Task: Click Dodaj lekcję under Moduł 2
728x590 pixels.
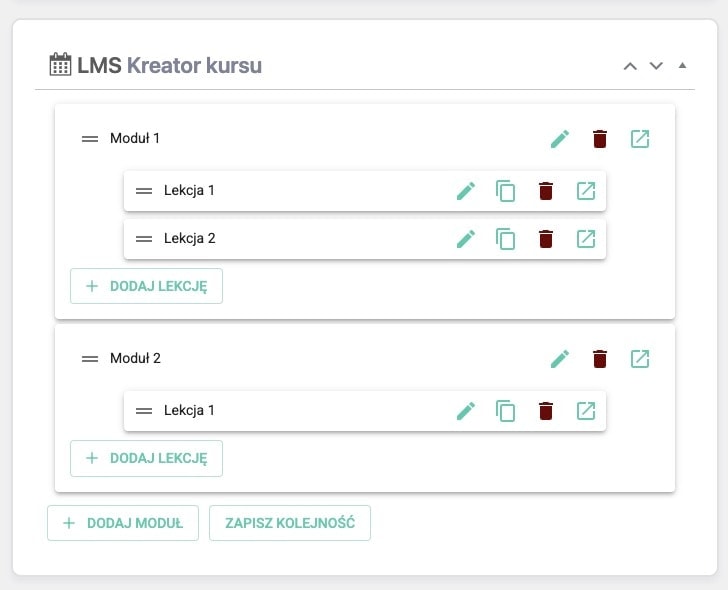Action: [x=146, y=458]
